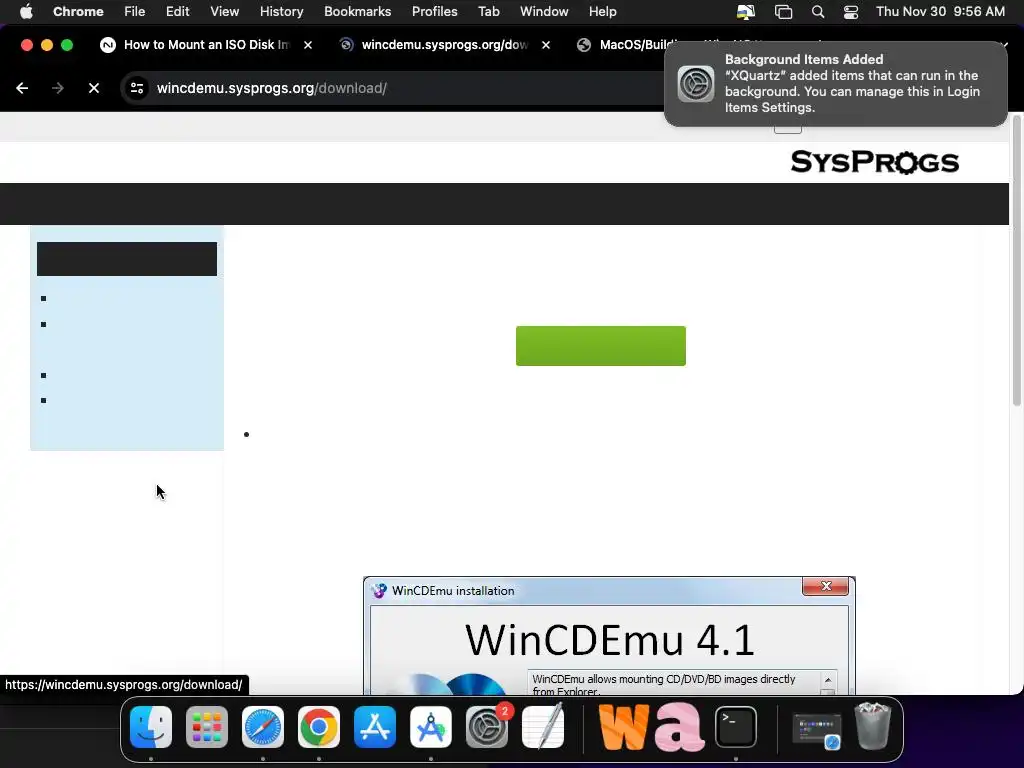Open the Bookmarks menu
The image size is (1024, 768).
pos(358,12)
